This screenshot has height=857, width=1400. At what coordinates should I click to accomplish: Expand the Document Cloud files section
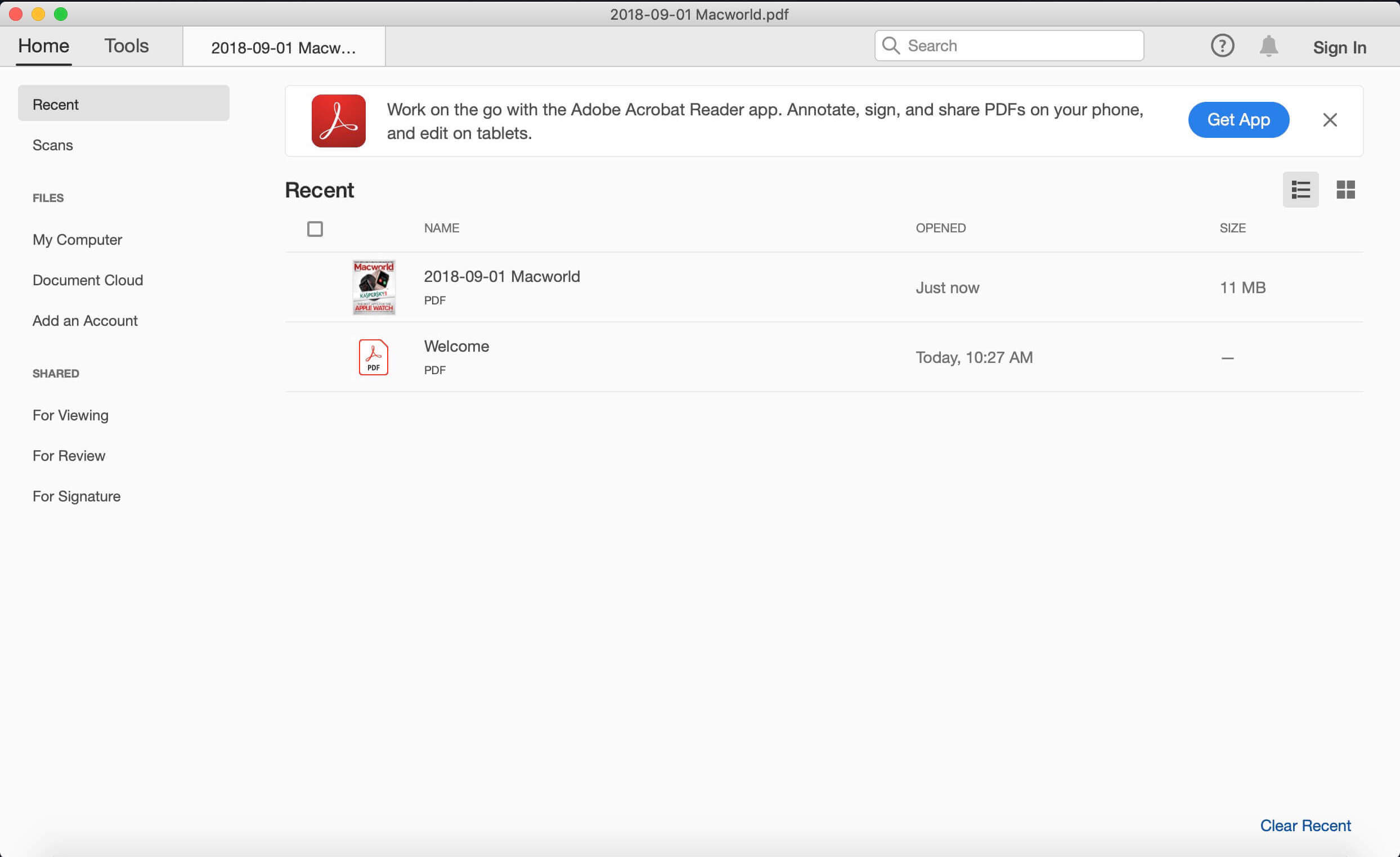(x=88, y=279)
